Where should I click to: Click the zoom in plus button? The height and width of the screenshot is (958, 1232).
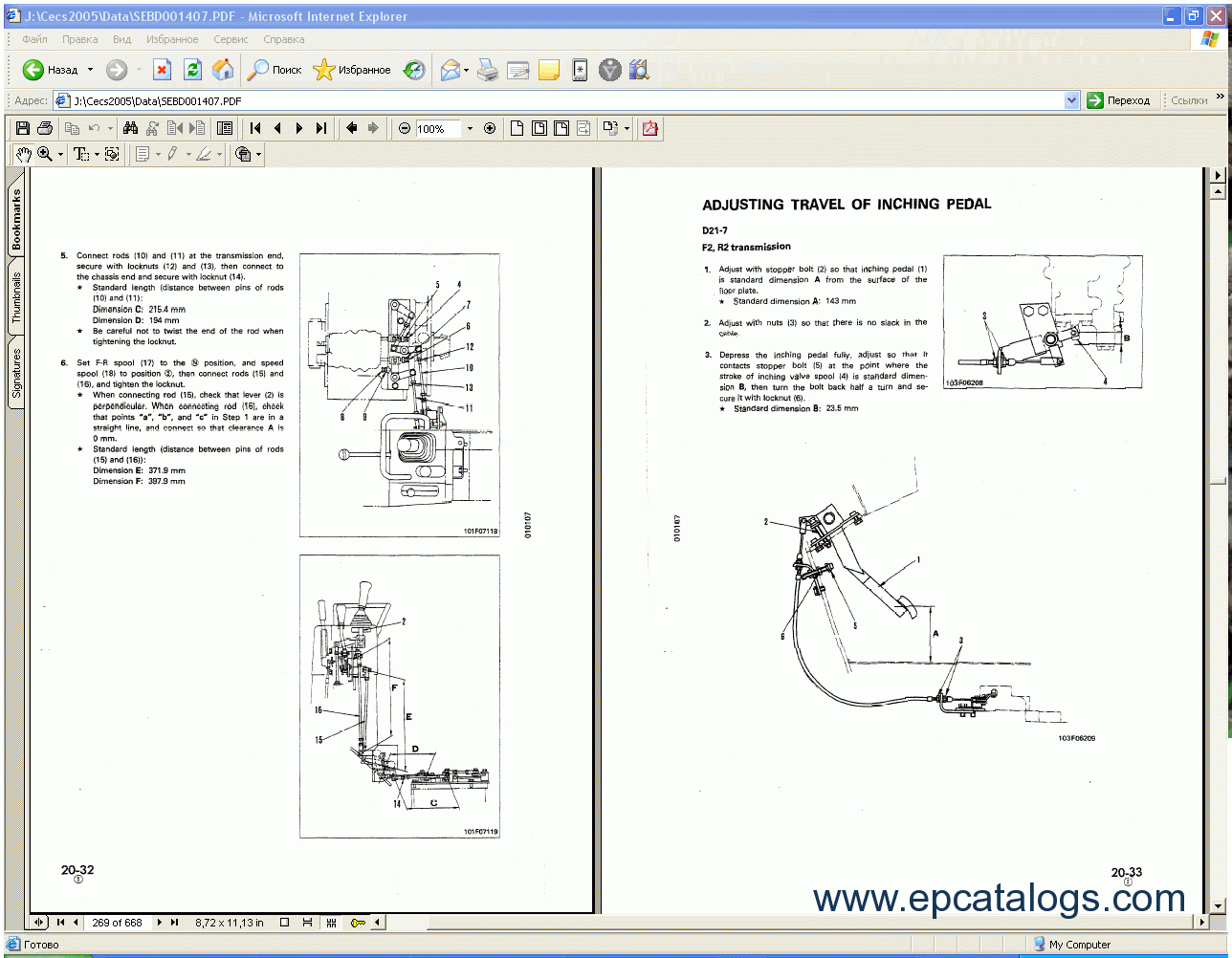coord(490,128)
